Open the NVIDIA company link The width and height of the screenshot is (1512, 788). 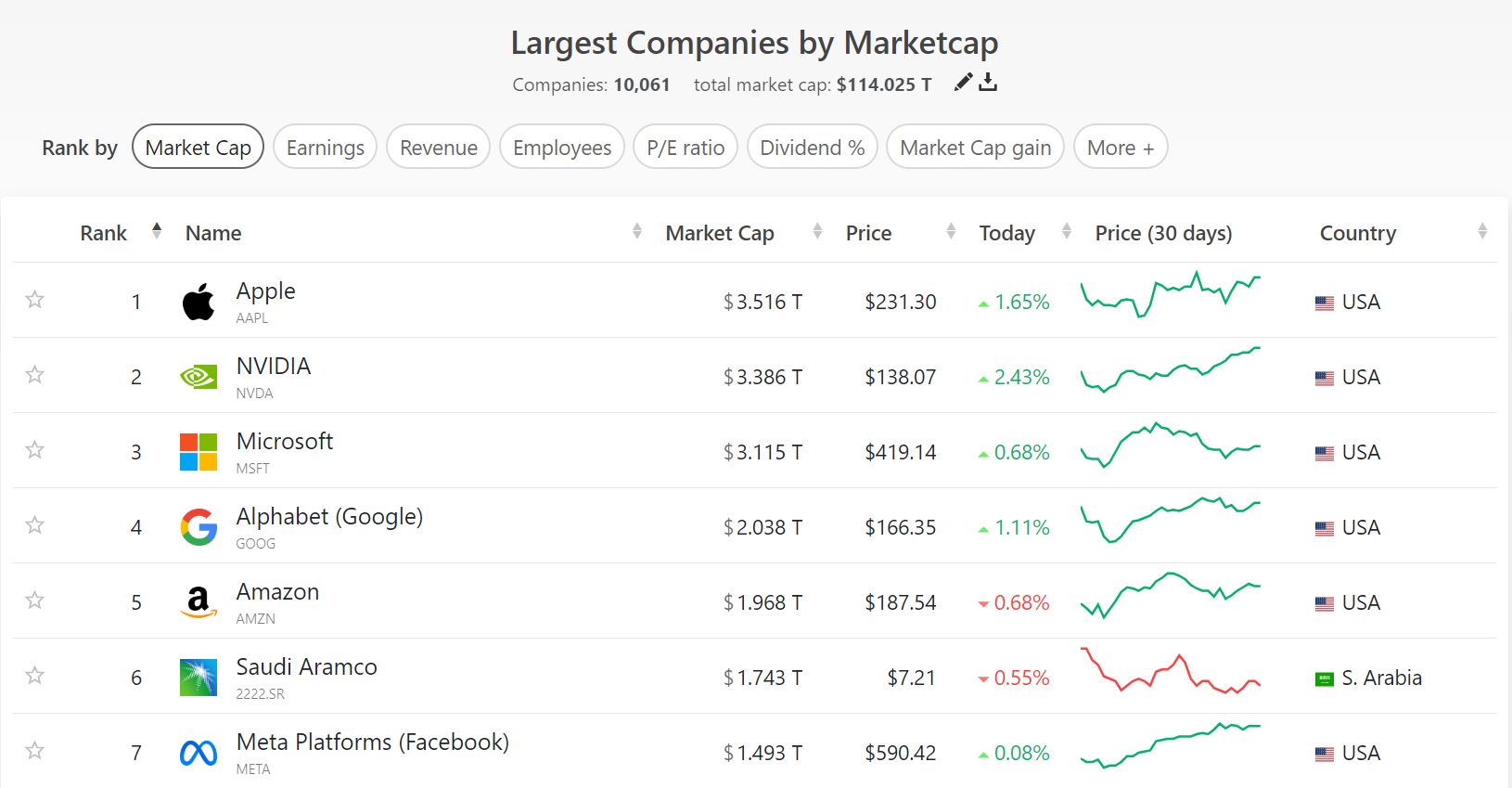tap(274, 366)
